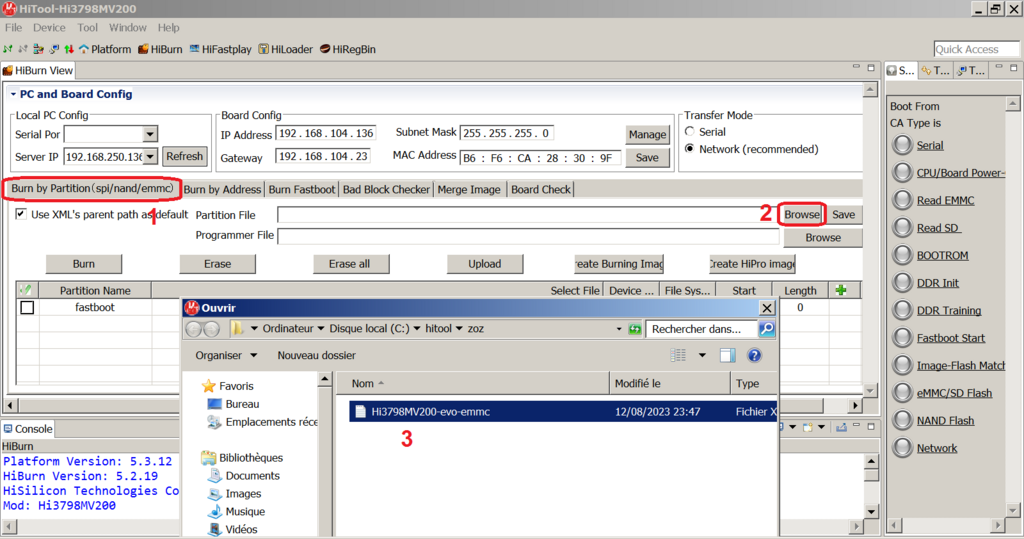Switch to Bad Block Checker tab
This screenshot has height=539, width=1024.
pyautogui.click(x=386, y=189)
